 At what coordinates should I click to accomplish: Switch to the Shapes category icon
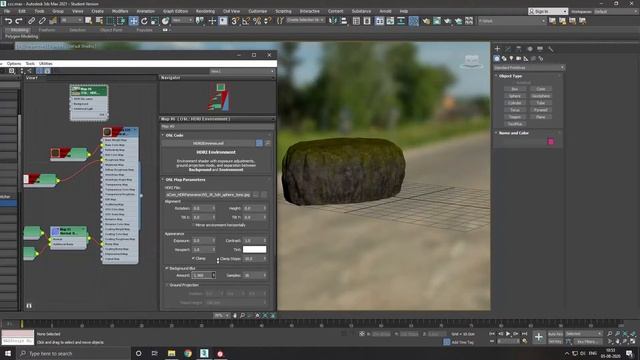click(x=504, y=58)
